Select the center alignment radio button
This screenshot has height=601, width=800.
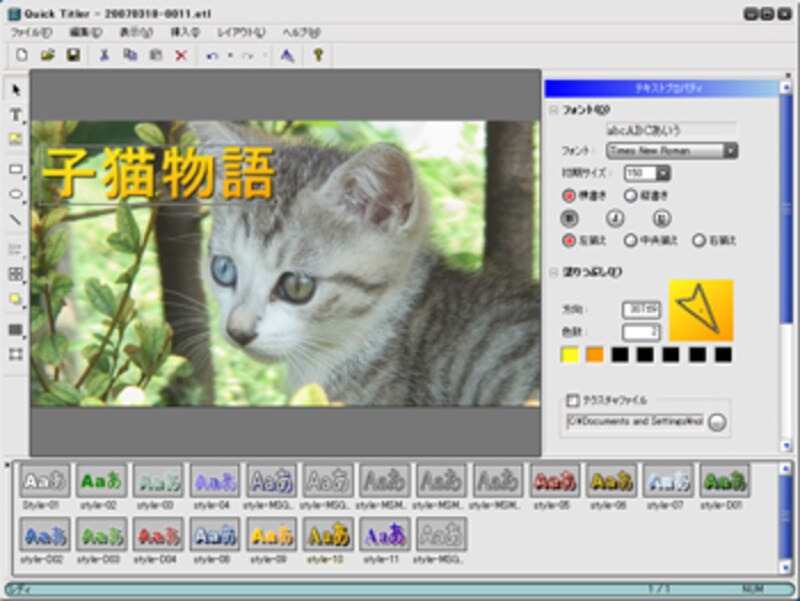(631, 240)
